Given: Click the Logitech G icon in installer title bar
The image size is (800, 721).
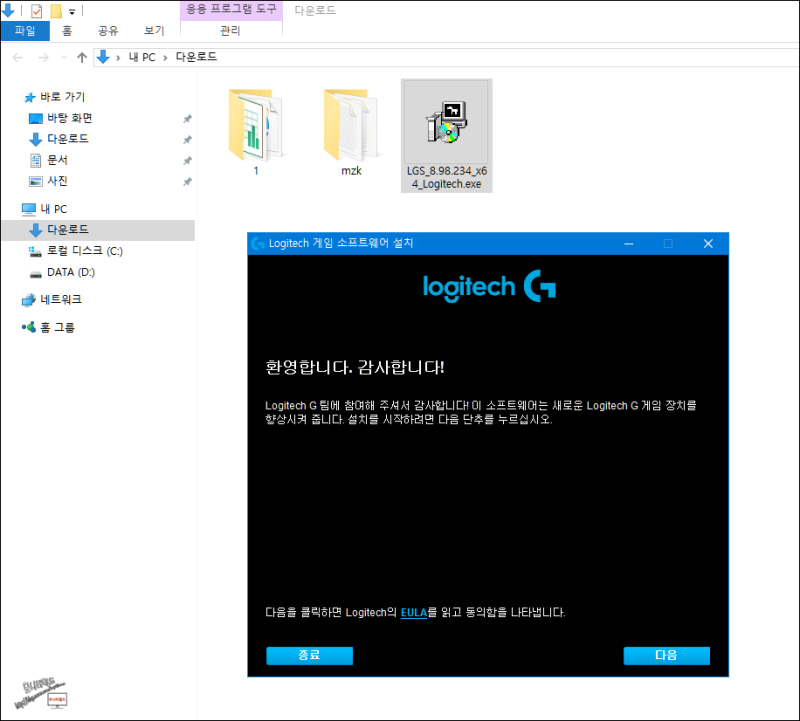Looking at the screenshot, I should point(258,243).
